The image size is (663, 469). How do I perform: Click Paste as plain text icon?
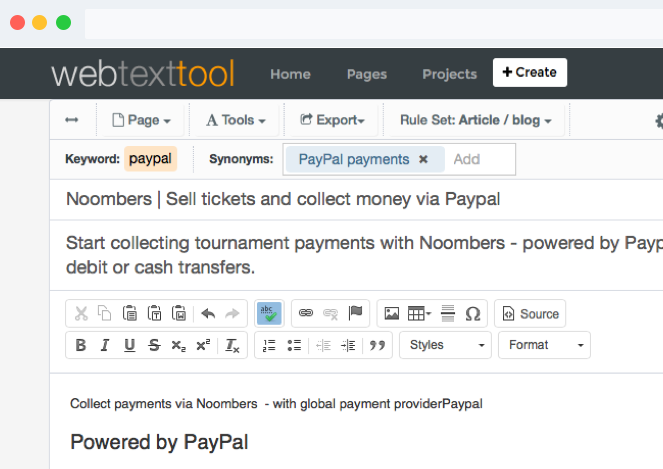(x=154, y=314)
